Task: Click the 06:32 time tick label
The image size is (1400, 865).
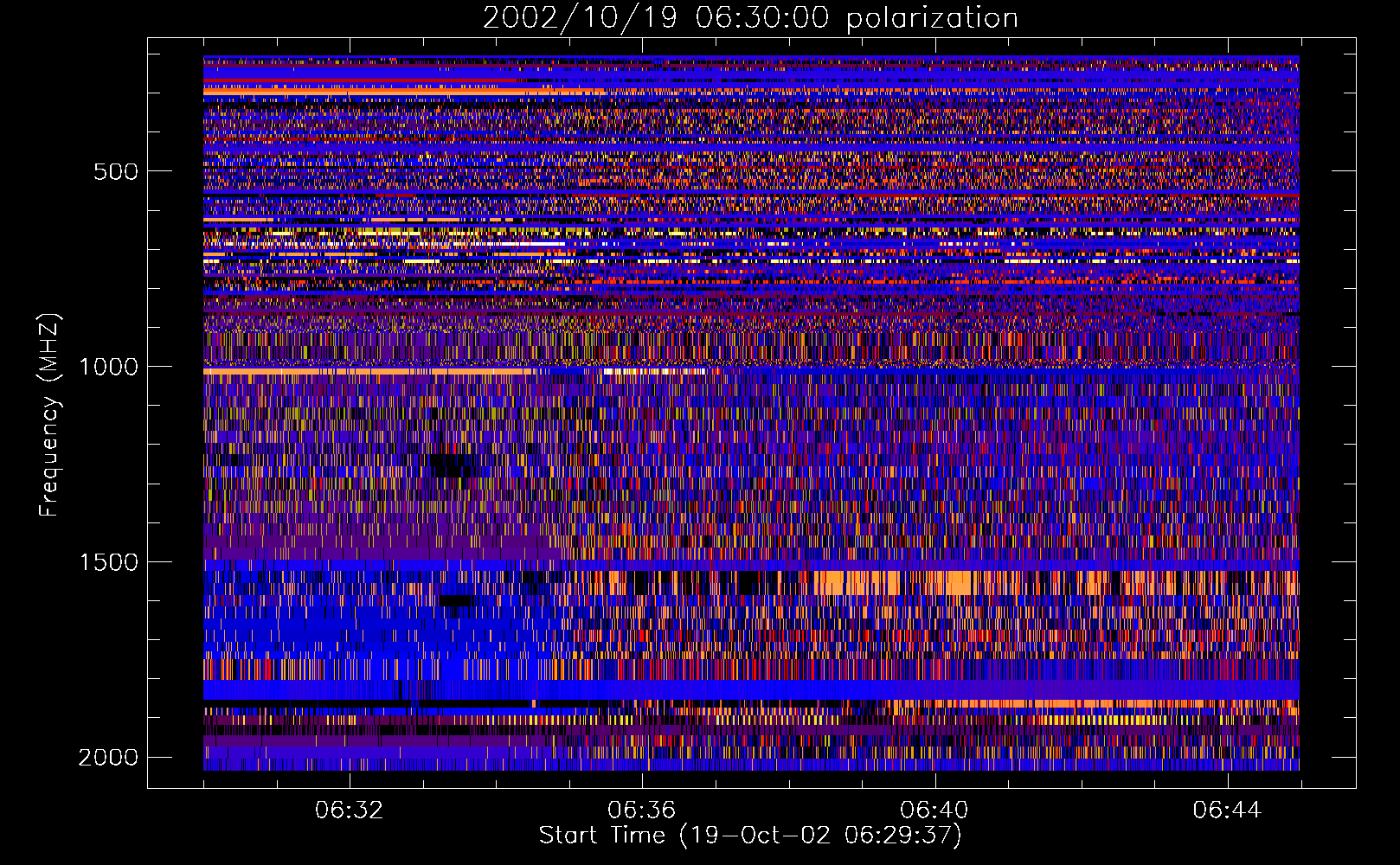Action: [x=349, y=811]
